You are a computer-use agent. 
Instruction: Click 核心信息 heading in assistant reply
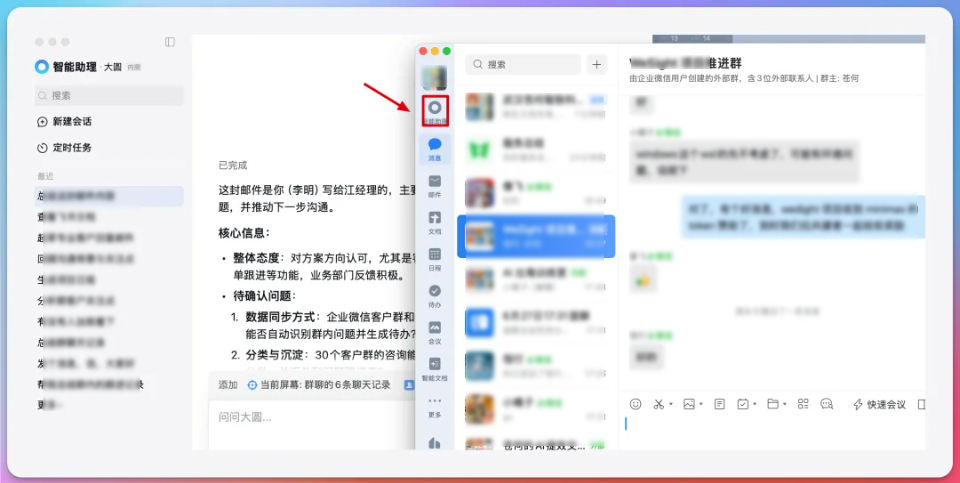pyautogui.click(x=244, y=233)
